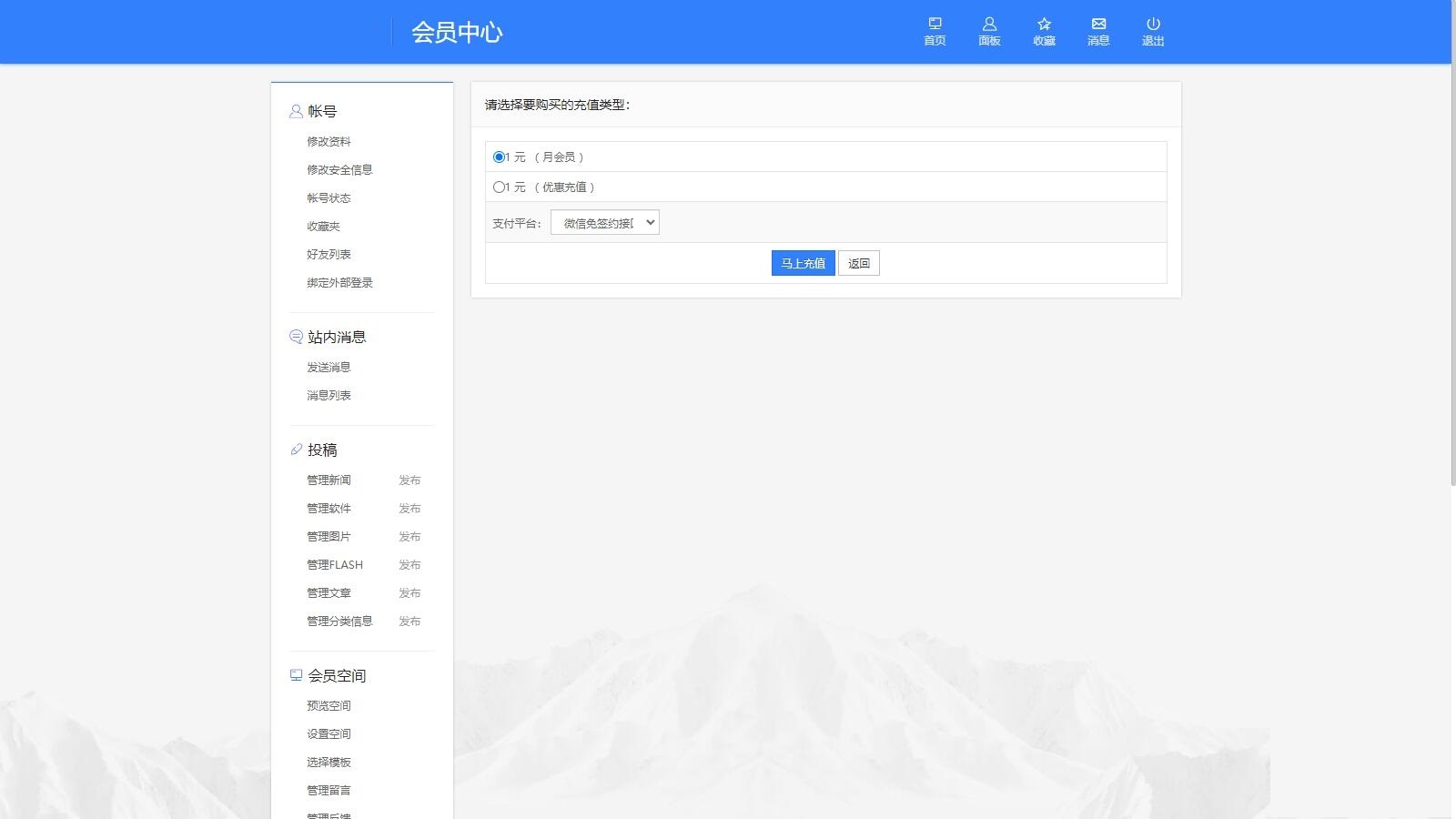Toggle the currently selected recharge type radio

[498, 157]
